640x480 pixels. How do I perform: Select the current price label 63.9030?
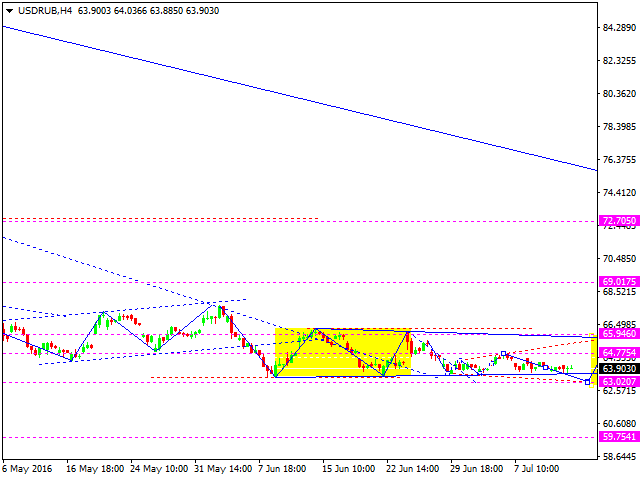[x=619, y=369]
